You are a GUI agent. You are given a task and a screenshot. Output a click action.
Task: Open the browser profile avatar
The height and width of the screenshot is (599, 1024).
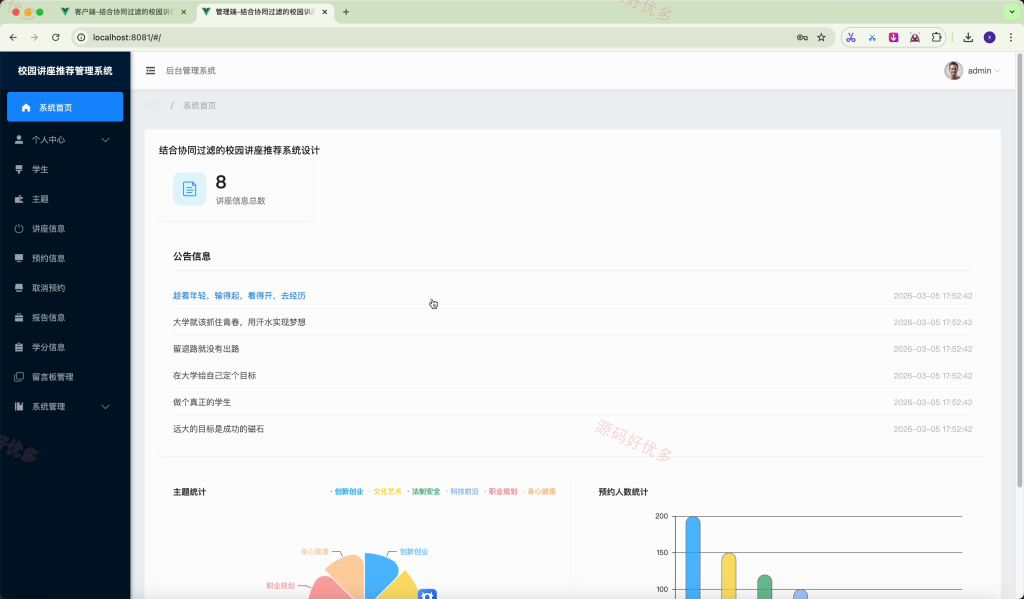(x=990, y=37)
